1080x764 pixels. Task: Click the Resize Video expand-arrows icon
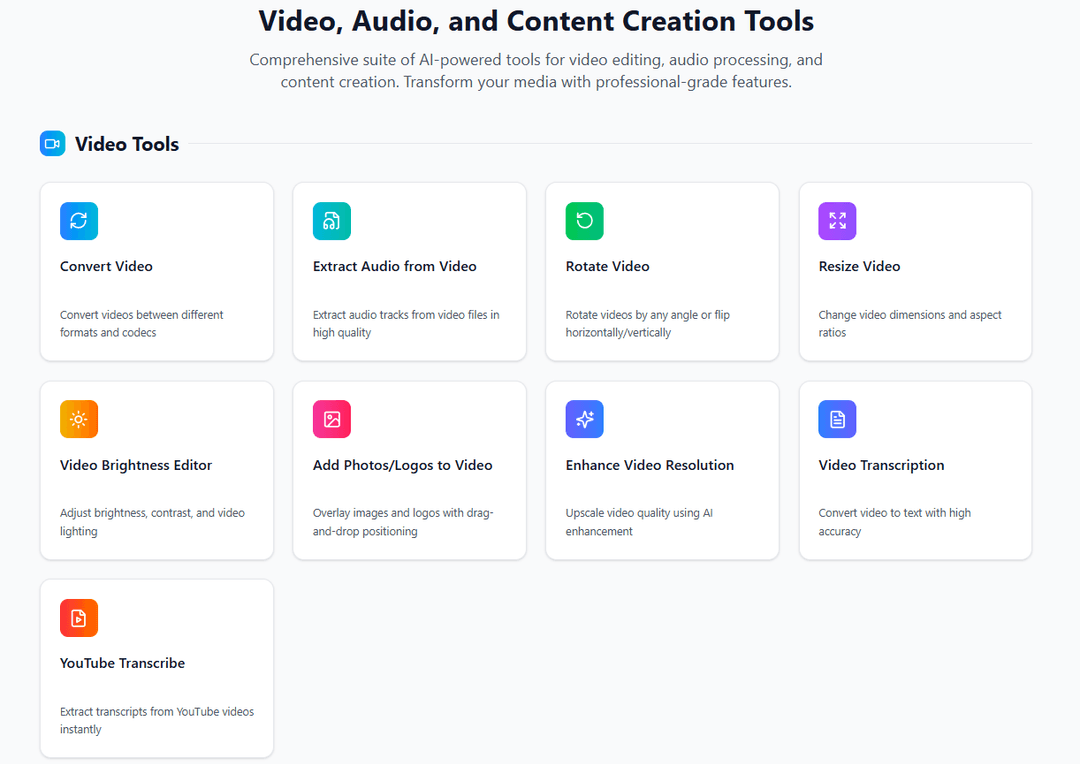pos(837,221)
